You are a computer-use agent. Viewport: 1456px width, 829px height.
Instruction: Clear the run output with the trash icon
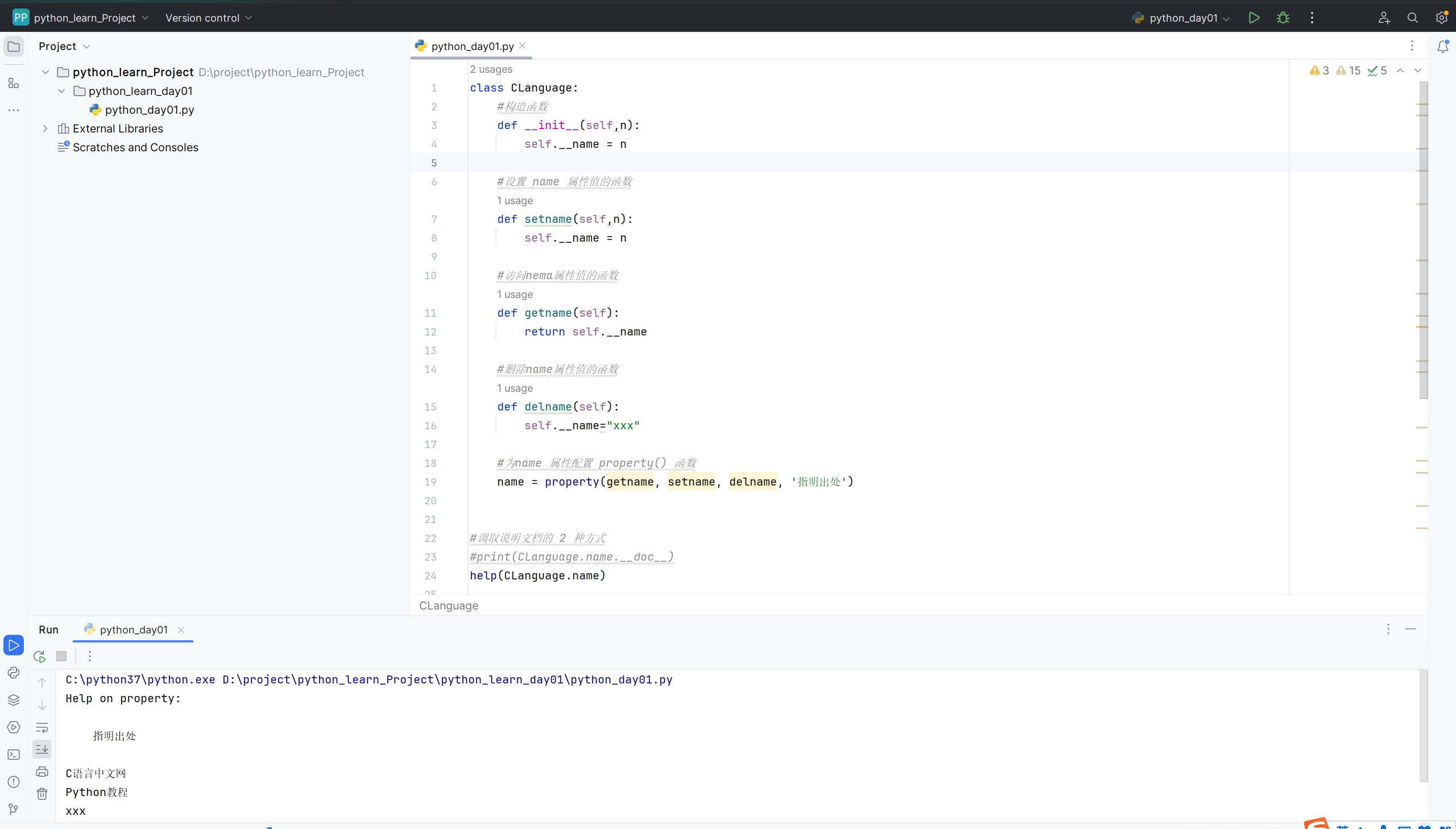click(x=42, y=793)
